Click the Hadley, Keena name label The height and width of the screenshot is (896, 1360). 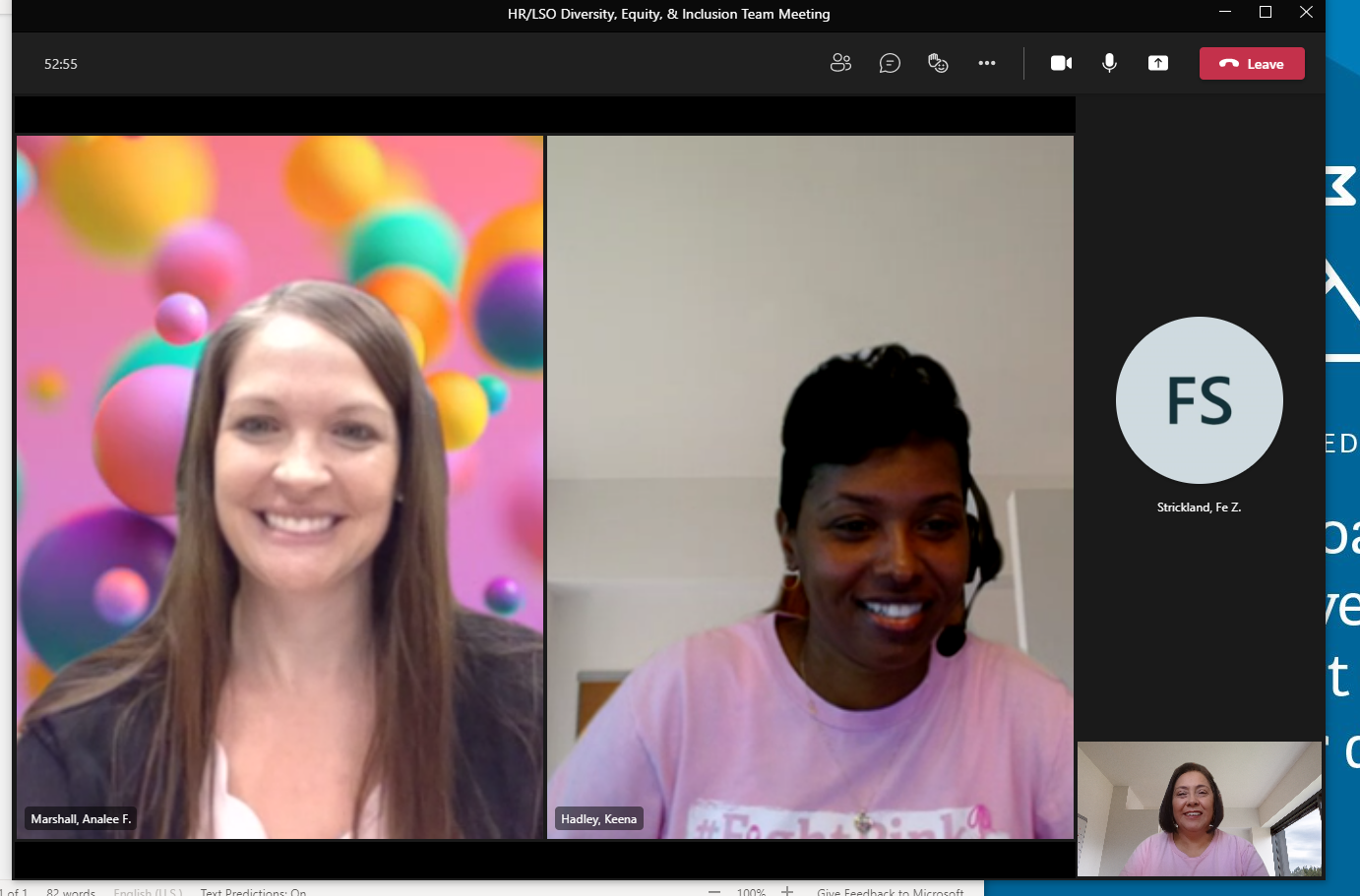pos(598,818)
